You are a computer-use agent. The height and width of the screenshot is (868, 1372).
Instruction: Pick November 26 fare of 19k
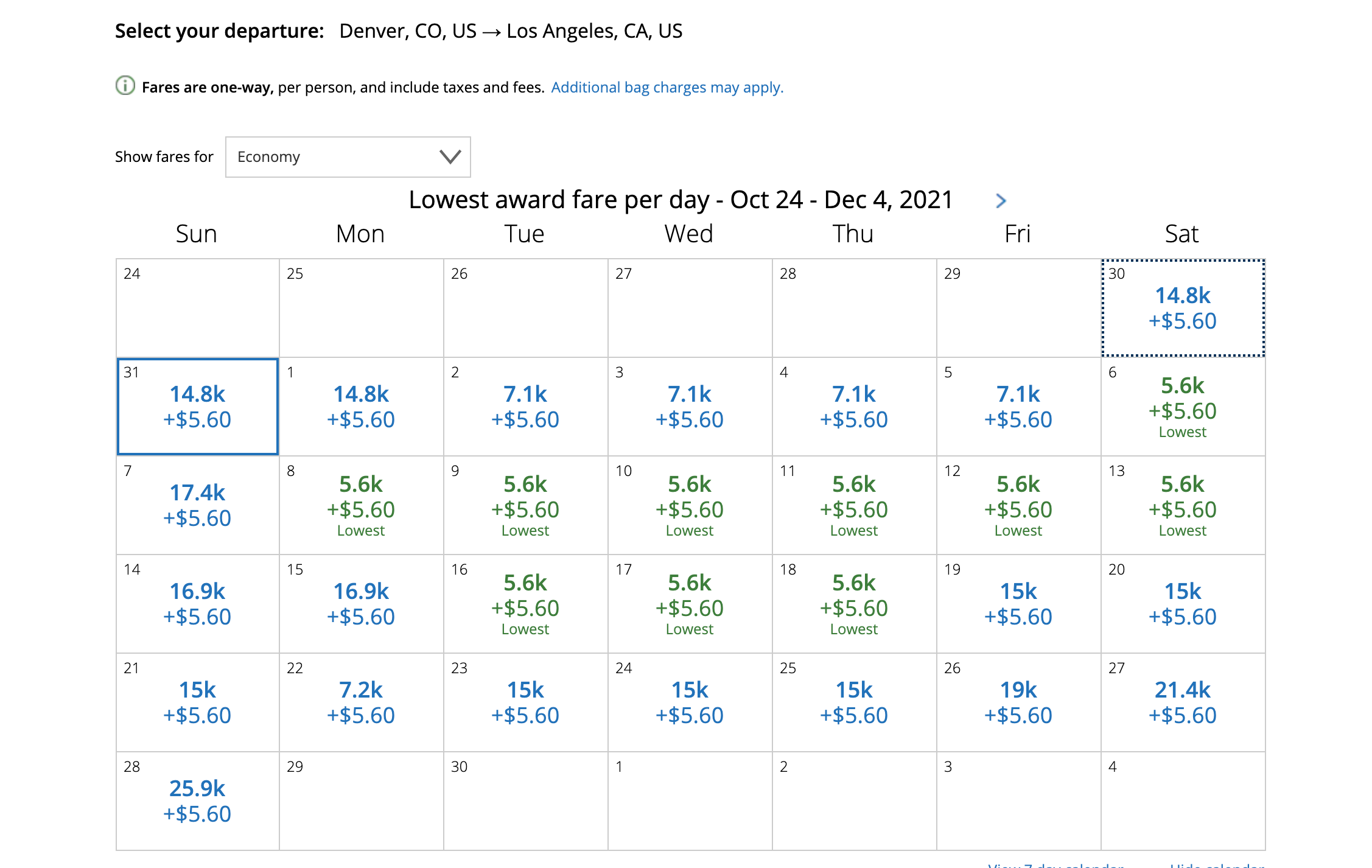[x=1018, y=702]
